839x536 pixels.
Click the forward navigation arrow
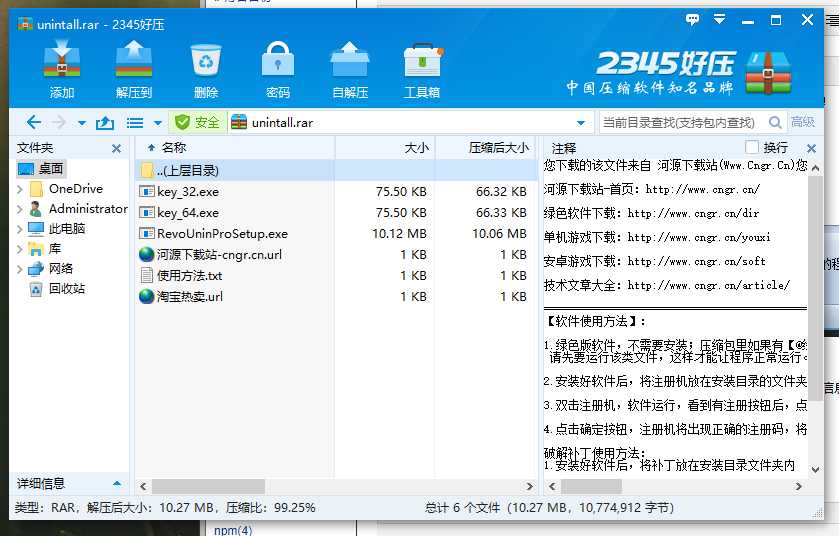click(59, 122)
